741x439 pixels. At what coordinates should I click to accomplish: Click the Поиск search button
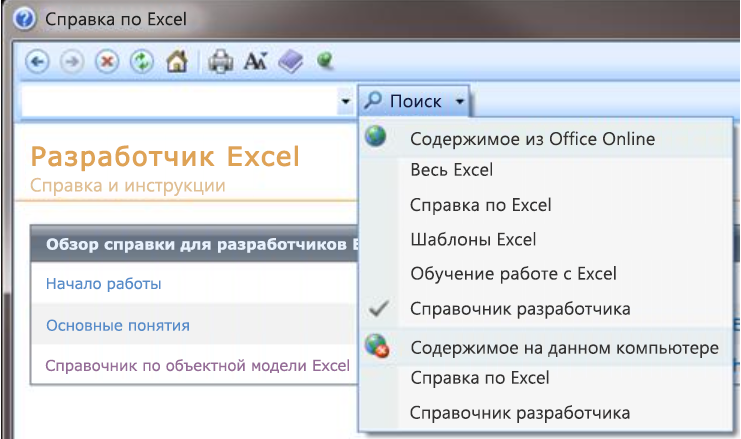point(405,101)
